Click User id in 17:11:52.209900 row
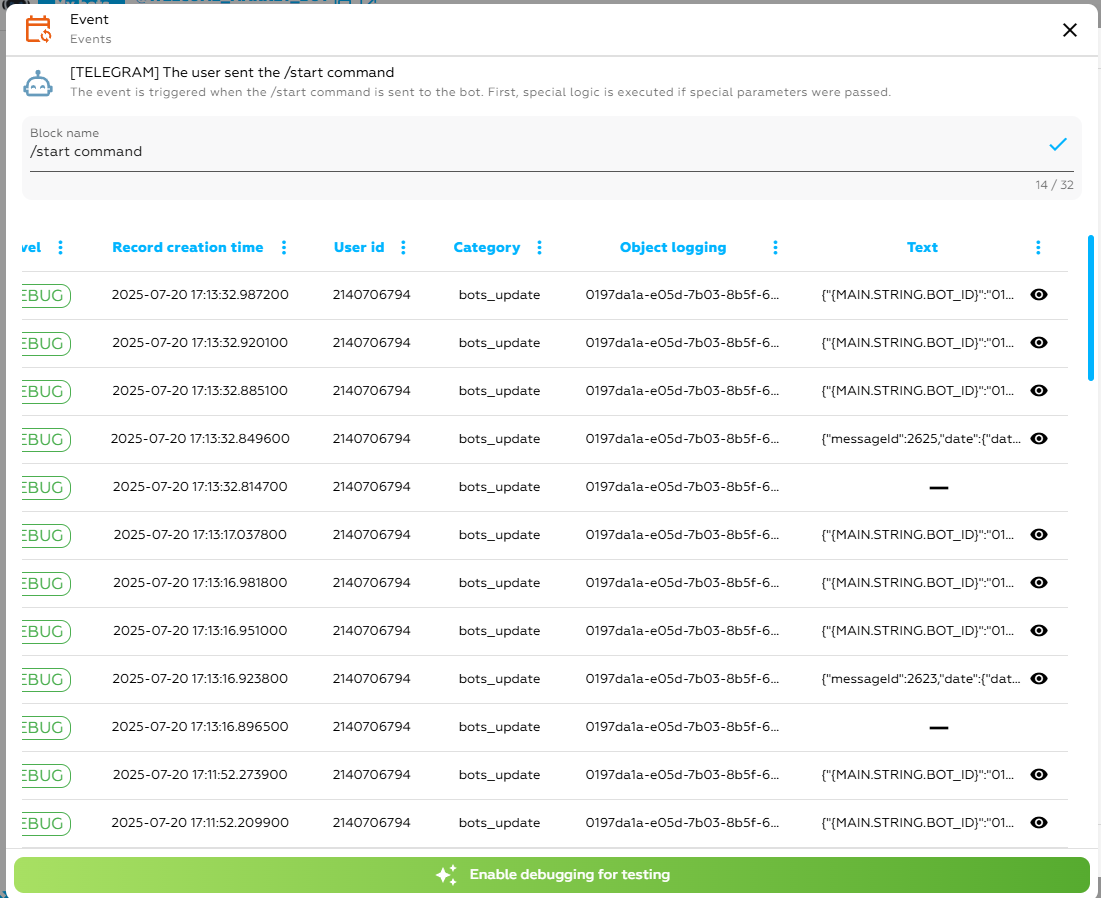Image resolution: width=1101 pixels, height=898 pixels. point(371,823)
